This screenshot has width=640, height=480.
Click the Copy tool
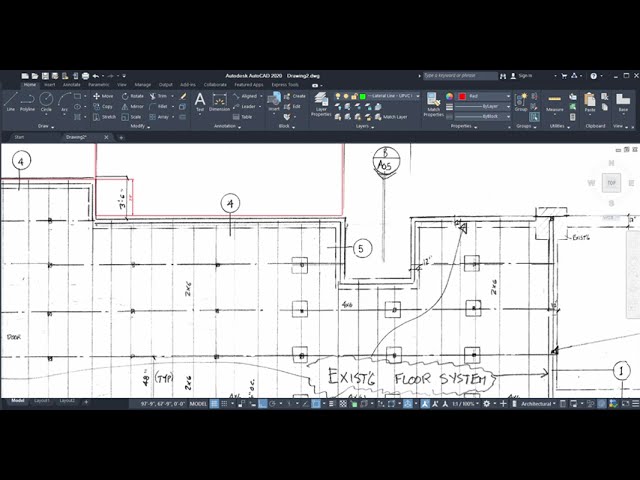(x=103, y=107)
